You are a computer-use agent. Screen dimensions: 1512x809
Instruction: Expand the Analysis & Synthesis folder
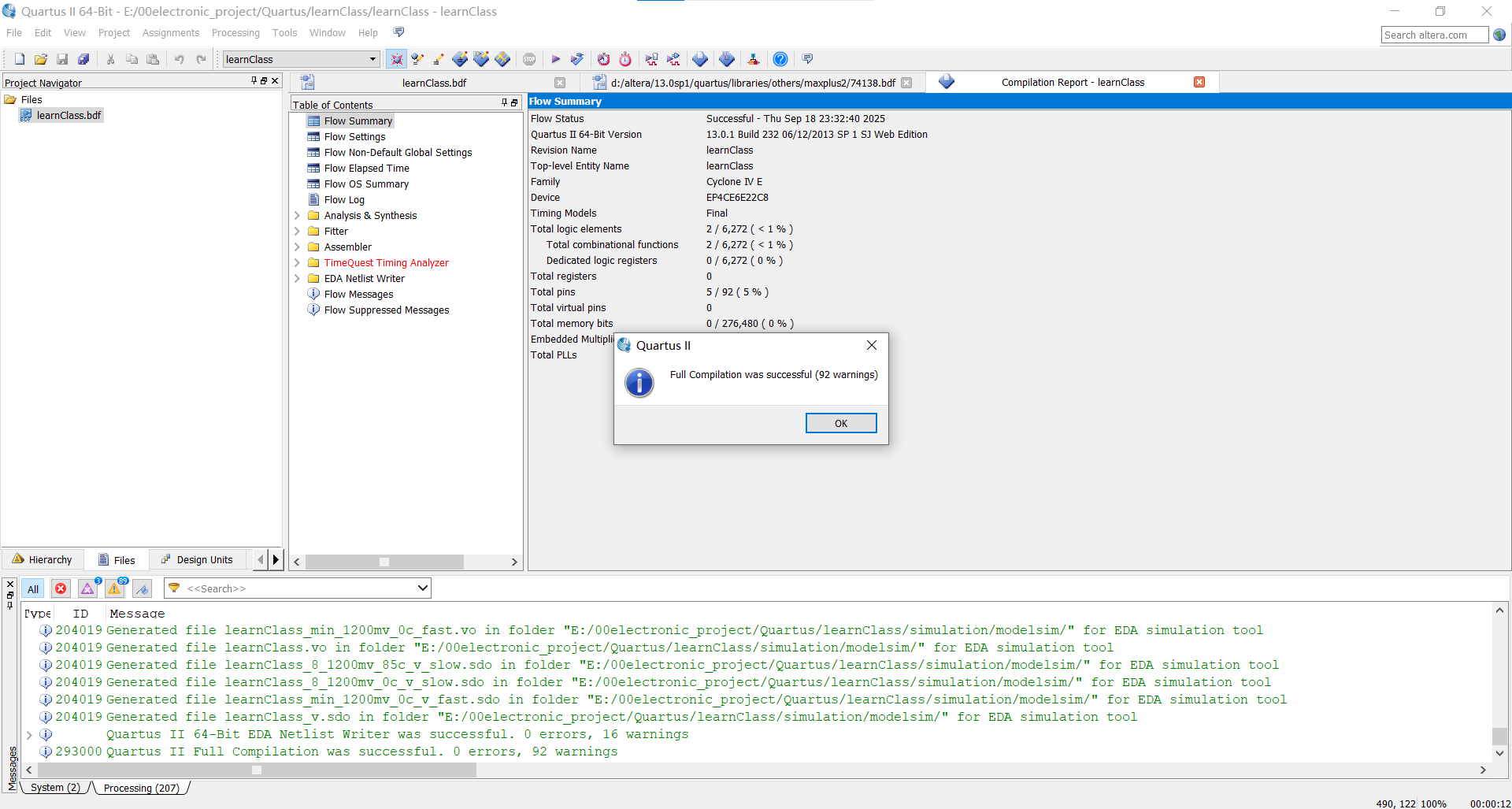[297, 215]
